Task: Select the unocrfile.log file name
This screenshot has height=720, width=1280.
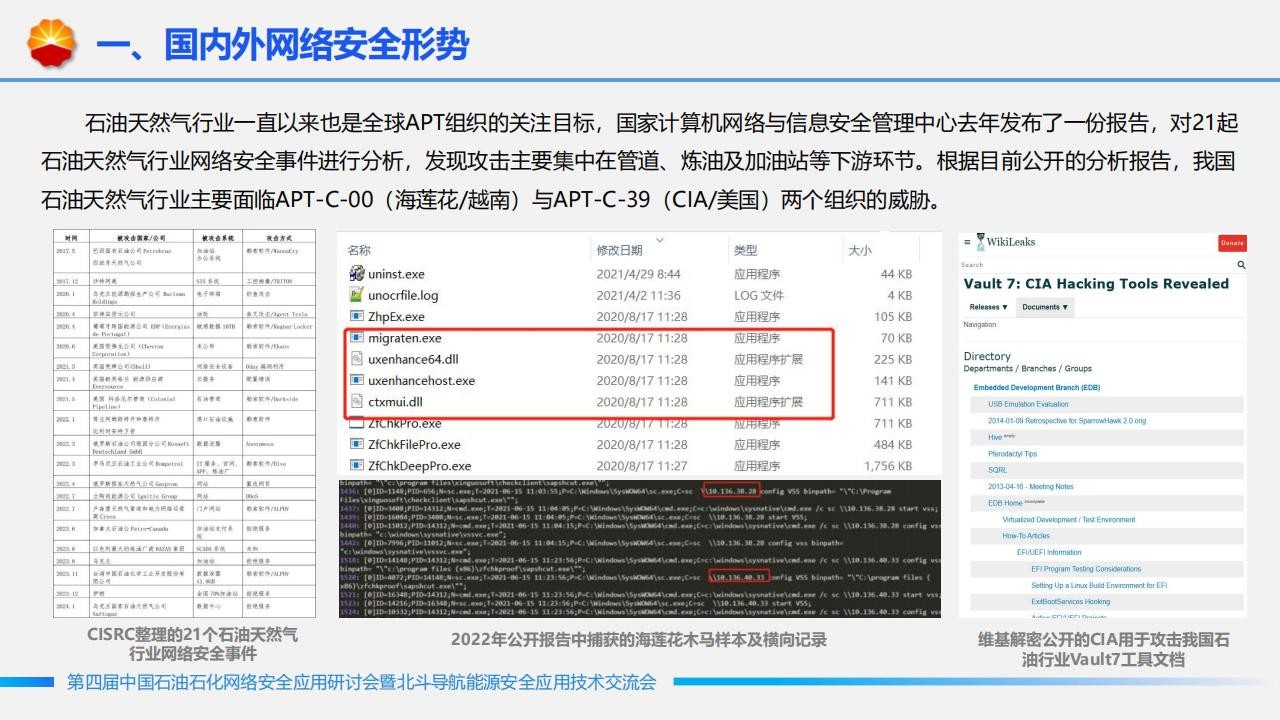Action: coord(403,295)
